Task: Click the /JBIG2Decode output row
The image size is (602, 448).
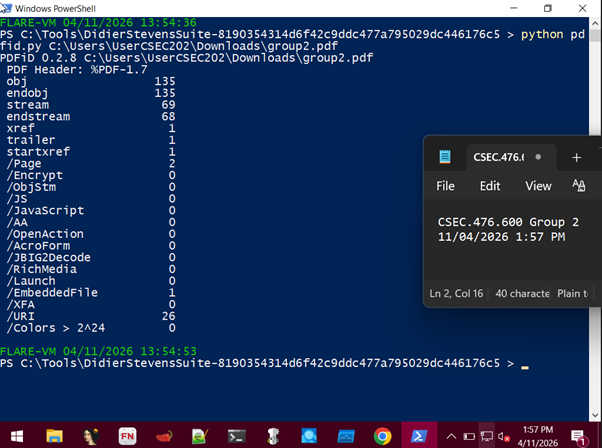Action: 91,258
